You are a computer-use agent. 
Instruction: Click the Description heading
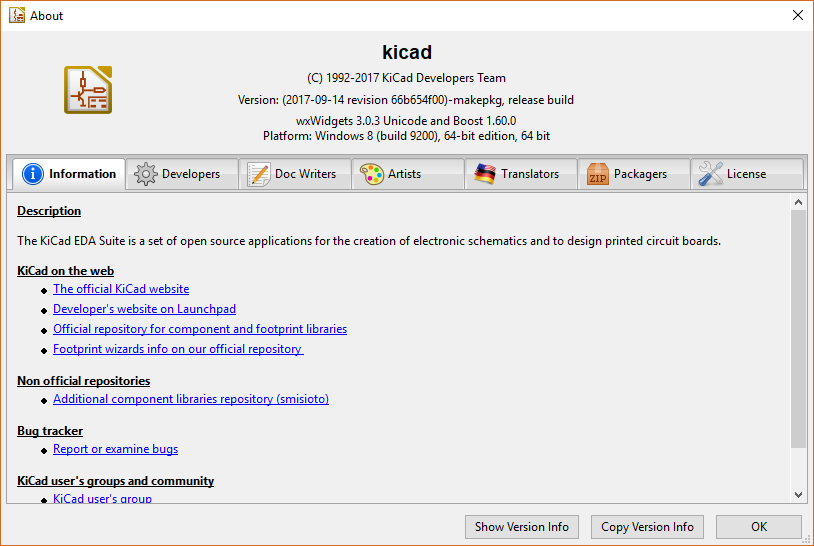coord(49,211)
